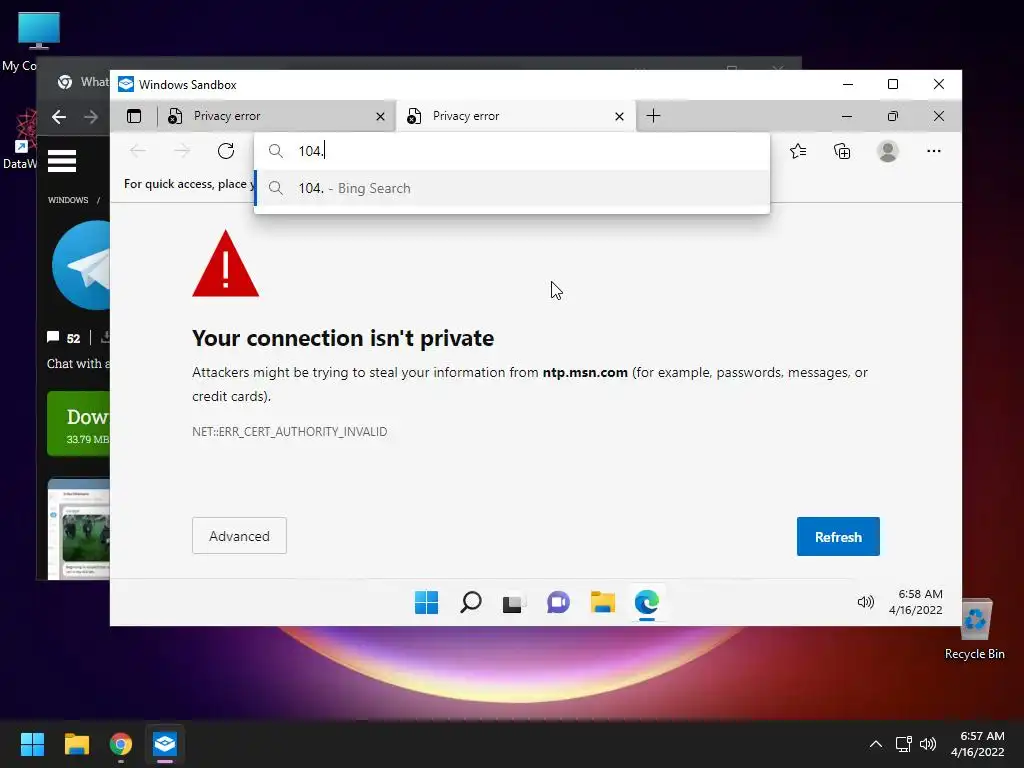The image size is (1024, 768).
Task: Click the green Download button in Chrome
Action: click(78, 424)
